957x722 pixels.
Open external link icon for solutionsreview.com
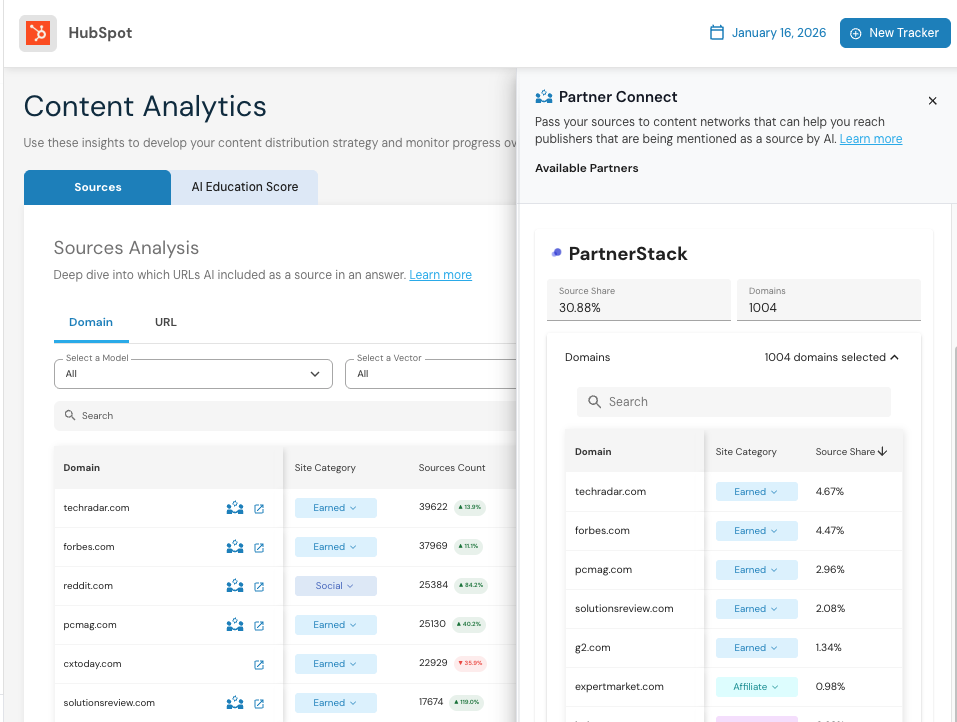coord(259,704)
